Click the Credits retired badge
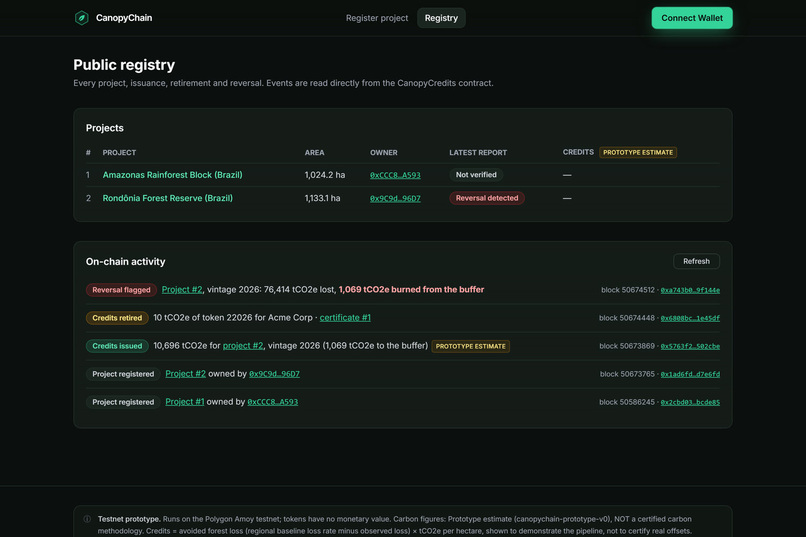The image size is (806, 537). 117,318
